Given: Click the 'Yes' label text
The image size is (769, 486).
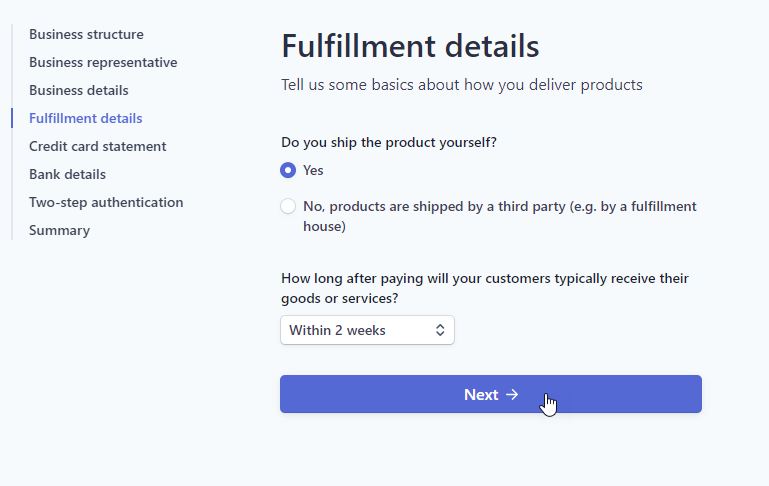Looking at the screenshot, I should [313, 170].
